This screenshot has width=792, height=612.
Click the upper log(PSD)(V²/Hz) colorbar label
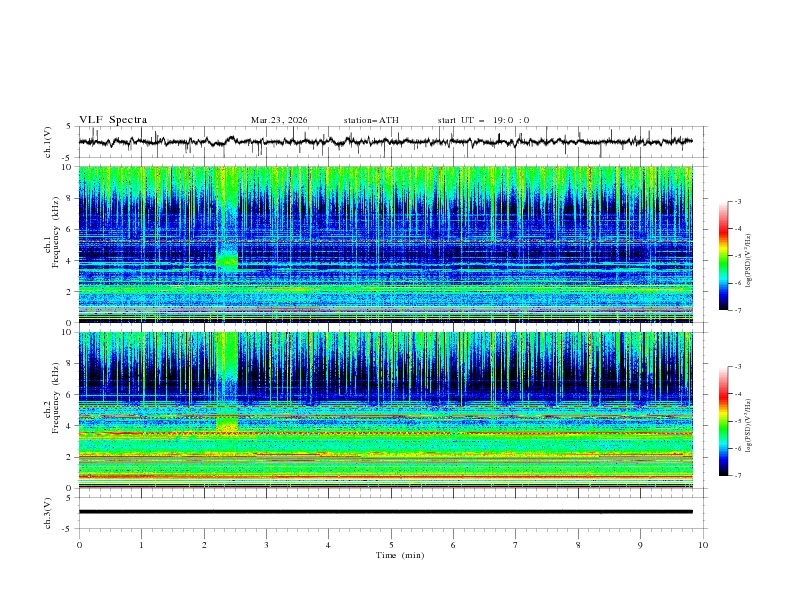tap(749, 261)
